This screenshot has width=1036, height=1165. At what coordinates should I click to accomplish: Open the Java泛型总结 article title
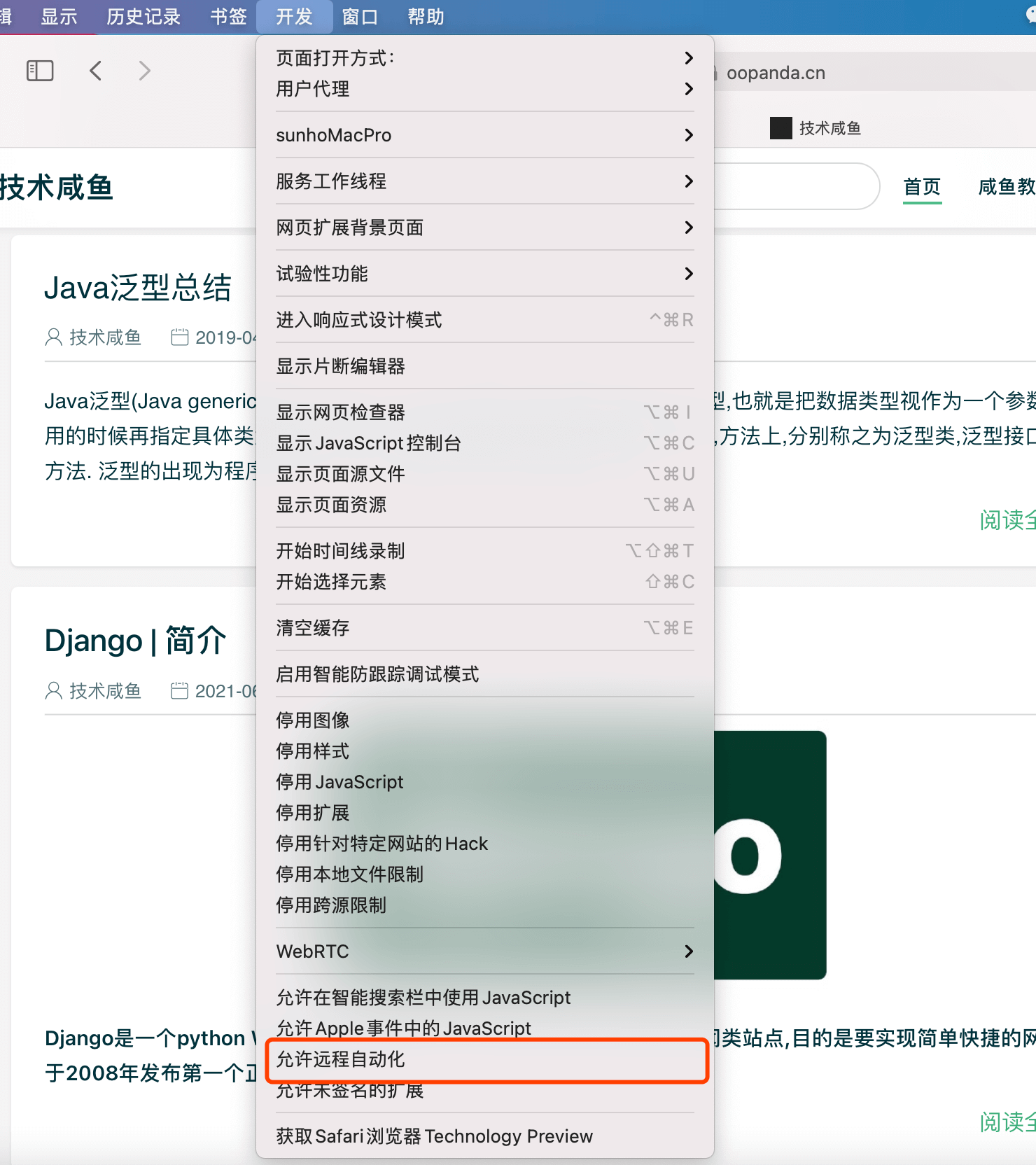[138, 288]
